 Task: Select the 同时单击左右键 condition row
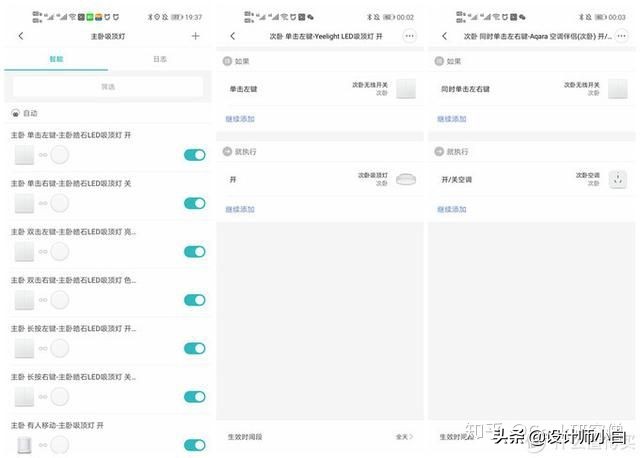[532, 89]
